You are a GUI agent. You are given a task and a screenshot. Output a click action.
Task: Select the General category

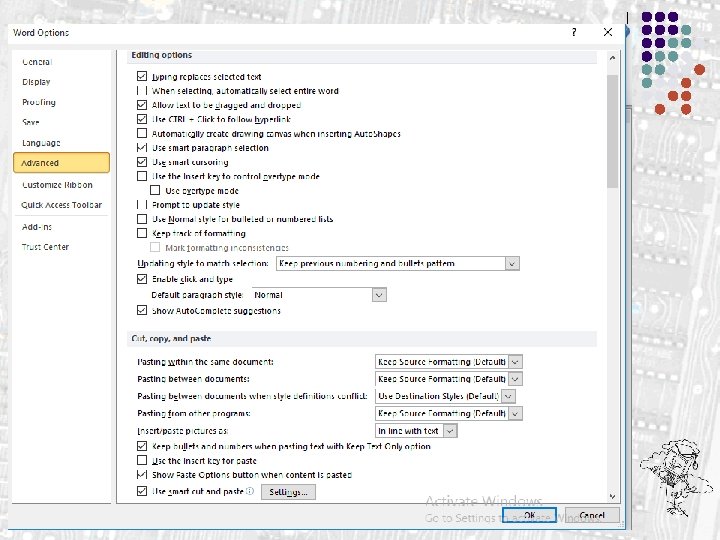click(62, 62)
